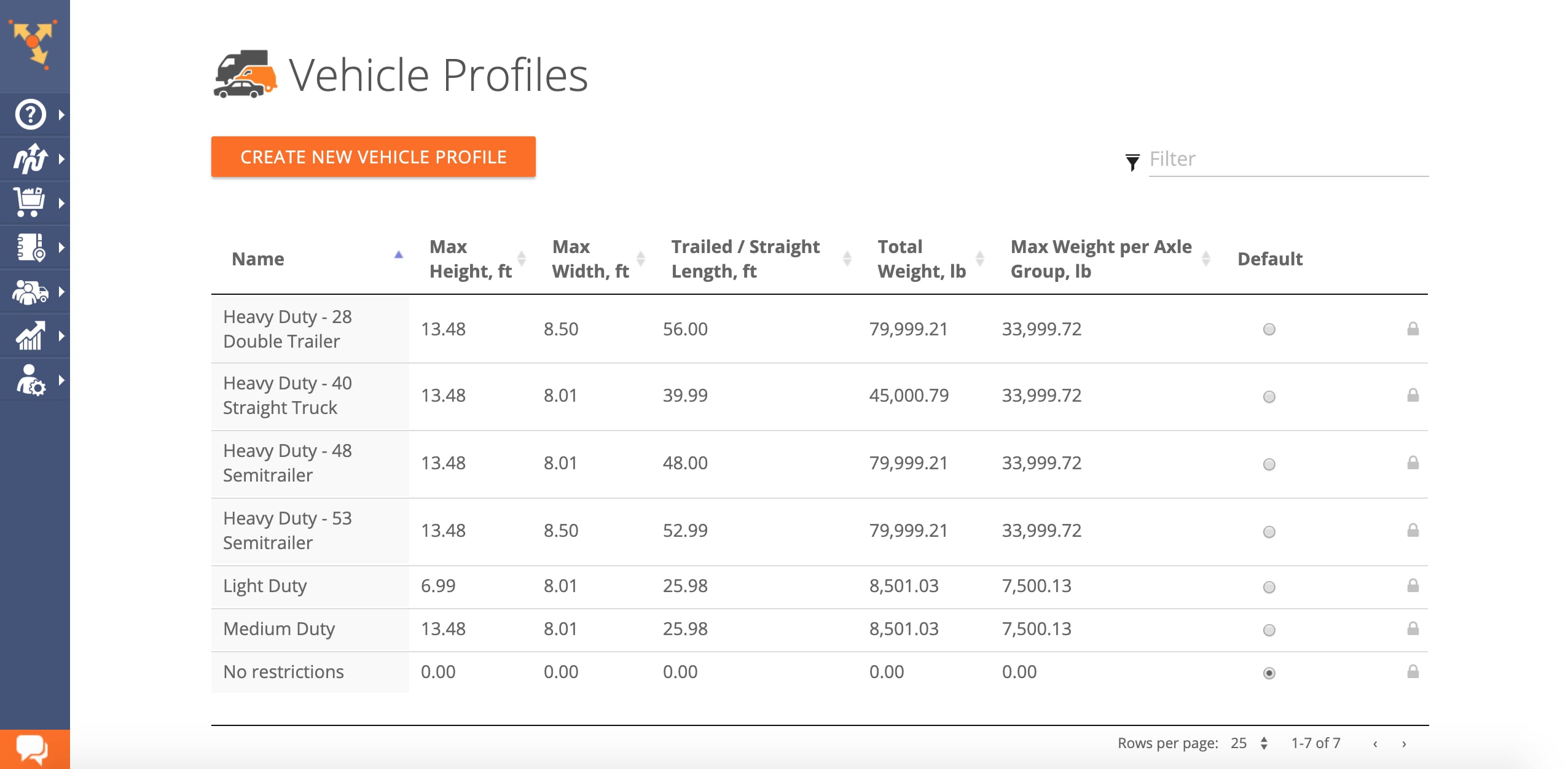The width and height of the screenshot is (1568, 769).
Task: Click into the Filter text field
Action: 1288,159
